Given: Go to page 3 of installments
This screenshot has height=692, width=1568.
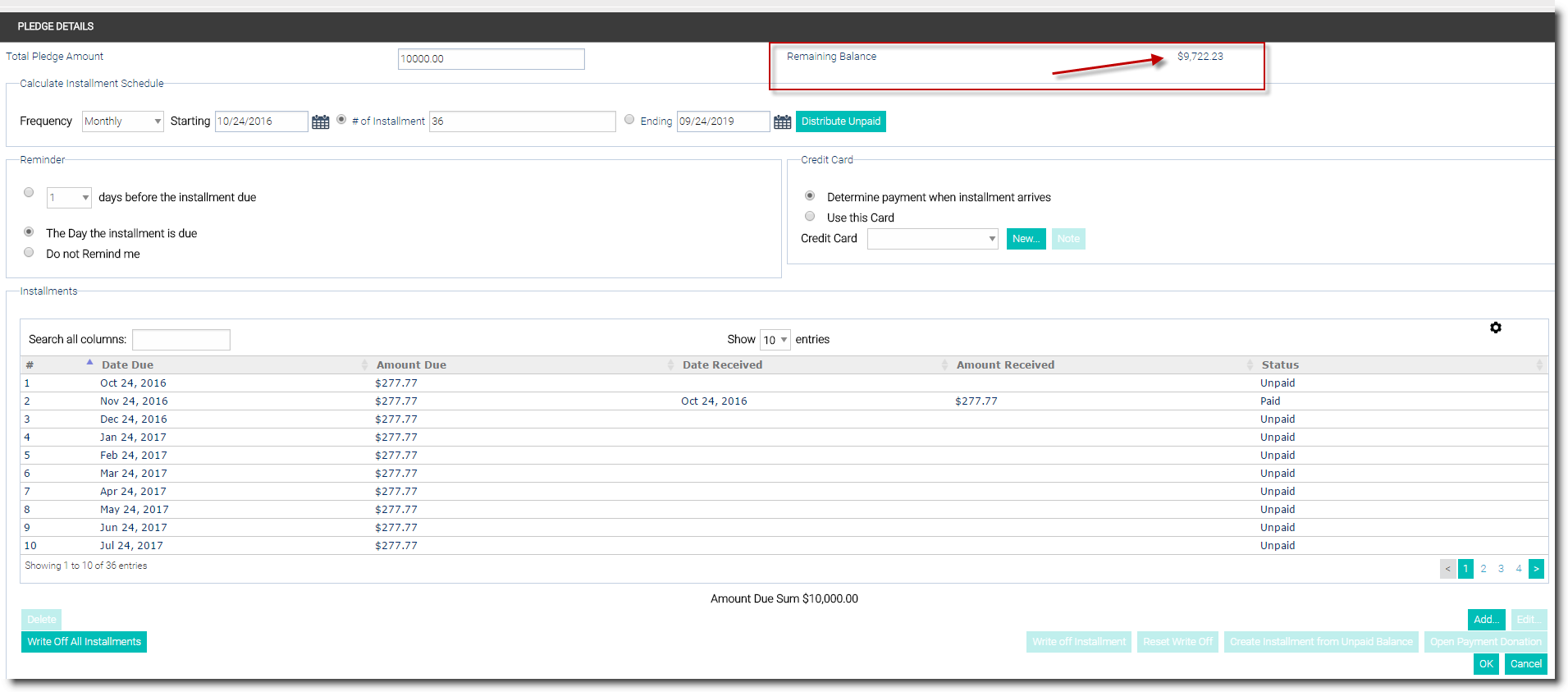Looking at the screenshot, I should pos(1501,568).
